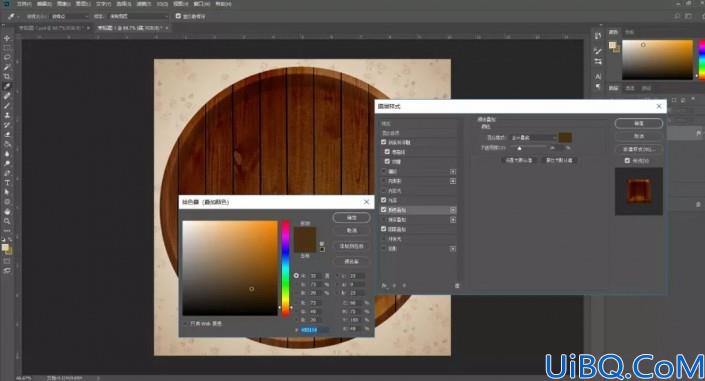
Task: Select the Hand tool
Action: pyautogui.click(x=7, y=211)
